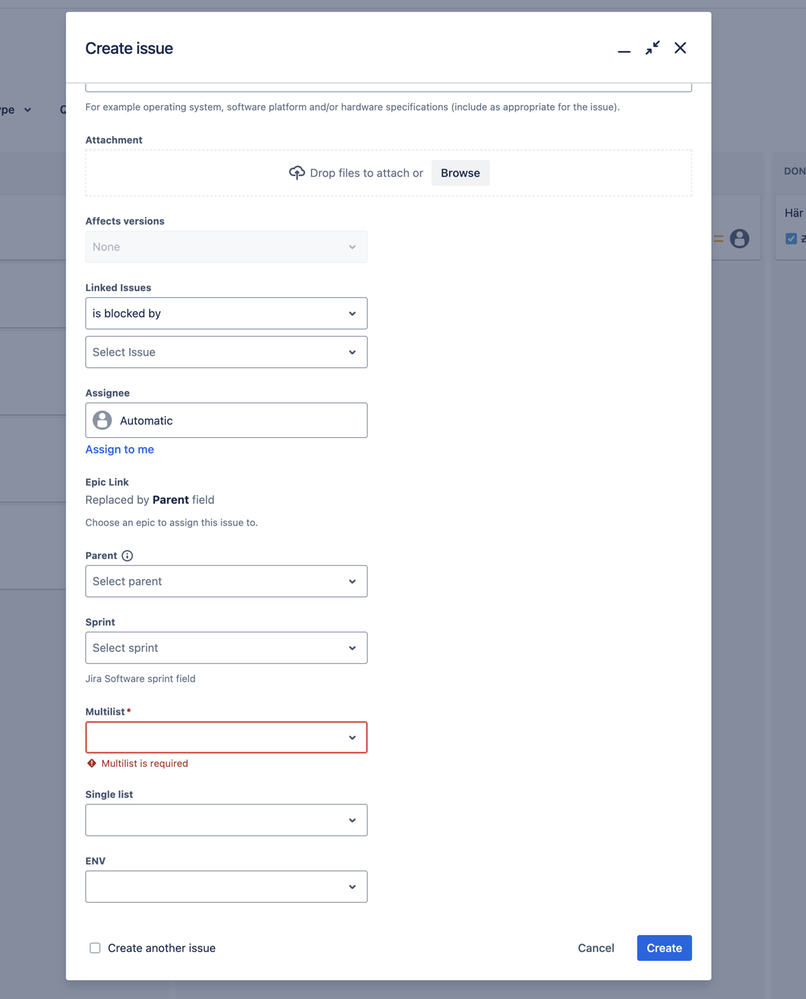Click the Environment field bottom edge above hint

[x=389, y=88]
